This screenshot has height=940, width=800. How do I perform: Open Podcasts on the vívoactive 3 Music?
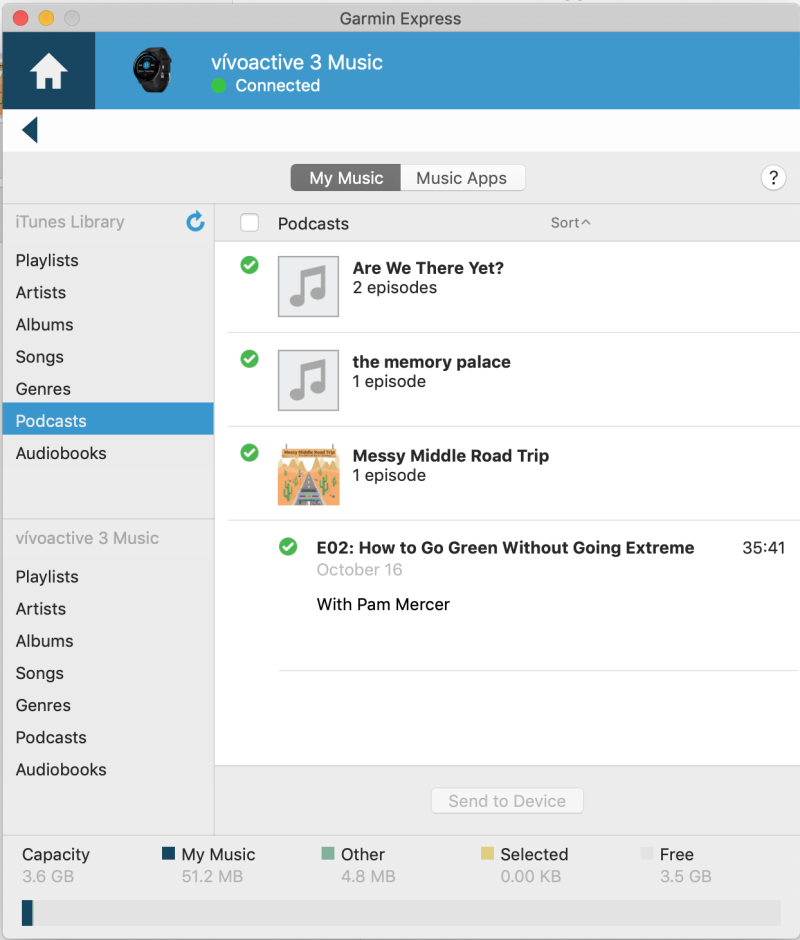108,737
